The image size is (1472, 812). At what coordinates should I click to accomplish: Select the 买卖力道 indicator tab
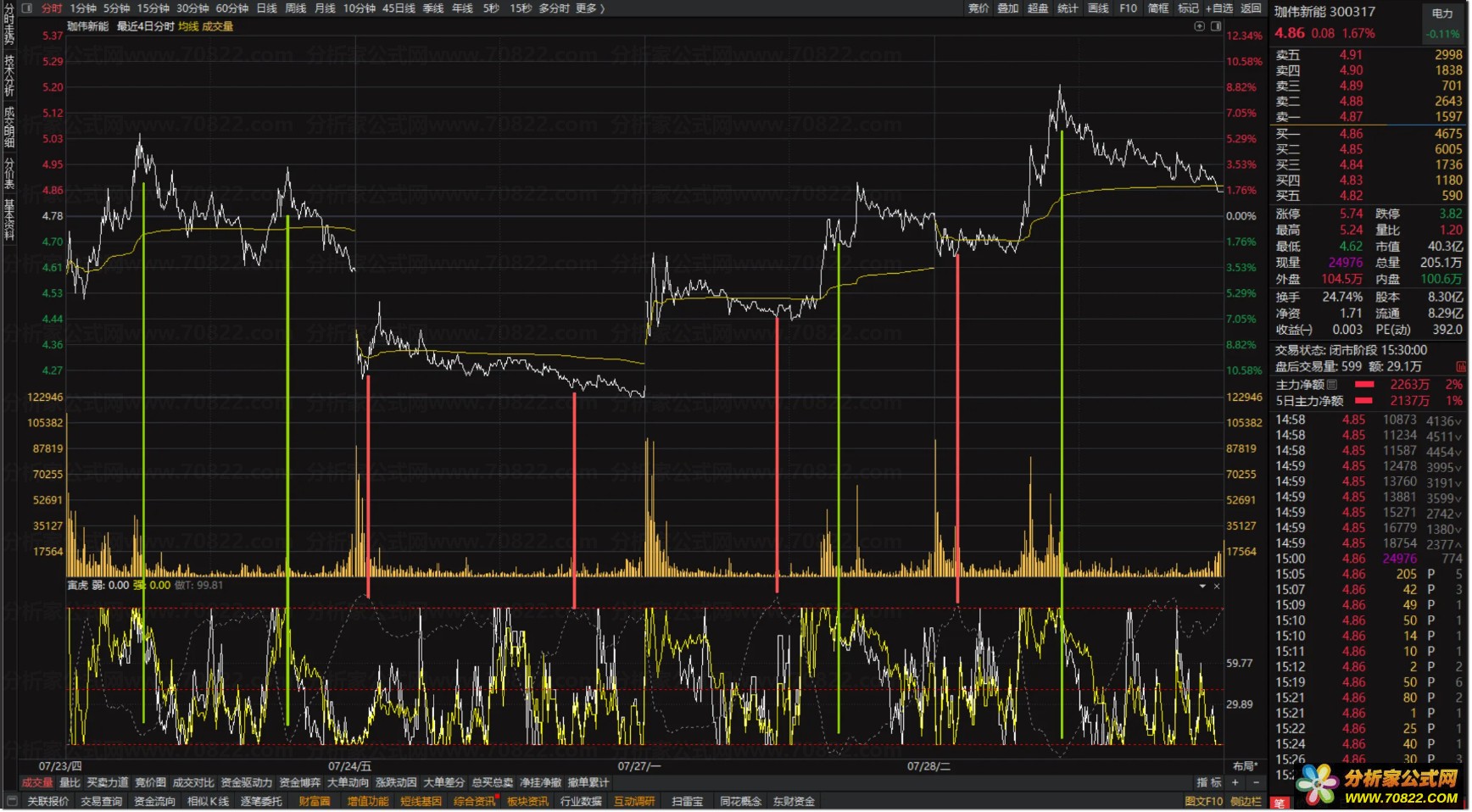point(108,782)
